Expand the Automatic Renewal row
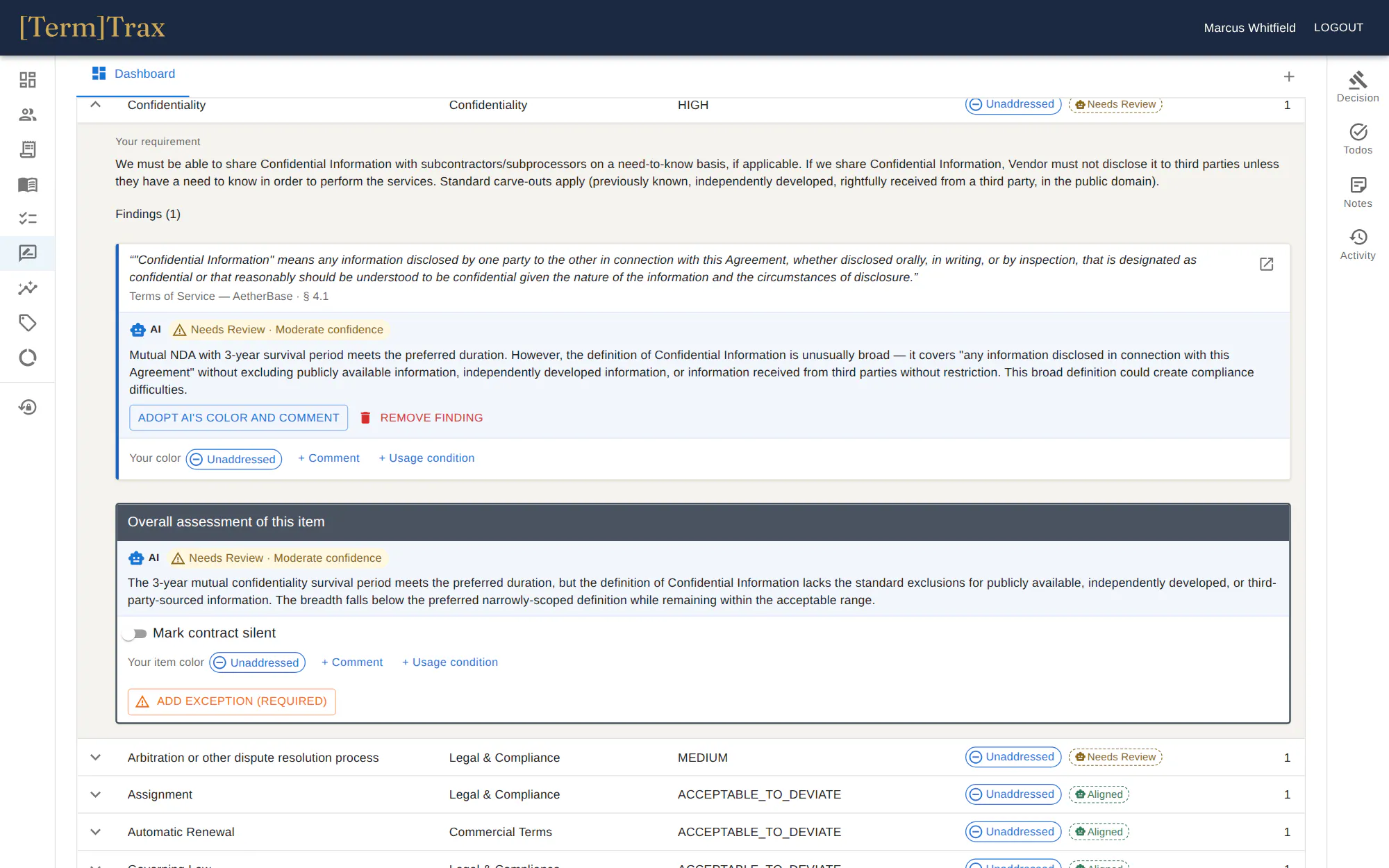This screenshot has height=868, width=1389. coord(96,832)
